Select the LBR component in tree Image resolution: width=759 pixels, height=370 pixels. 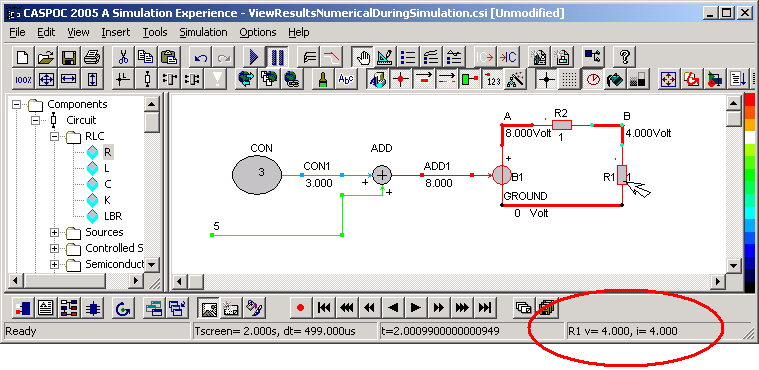(x=113, y=216)
